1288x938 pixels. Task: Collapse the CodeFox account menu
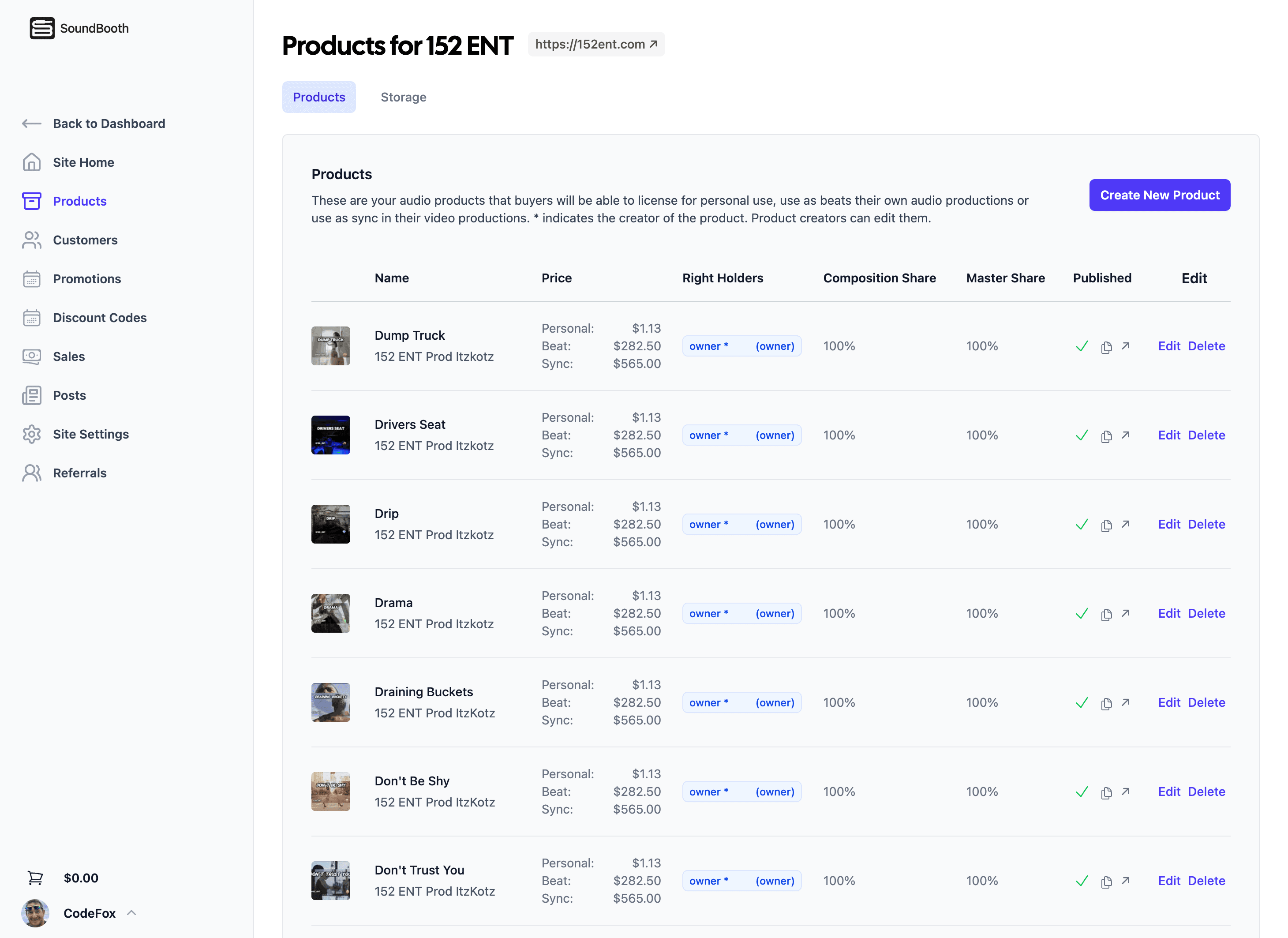click(x=132, y=913)
